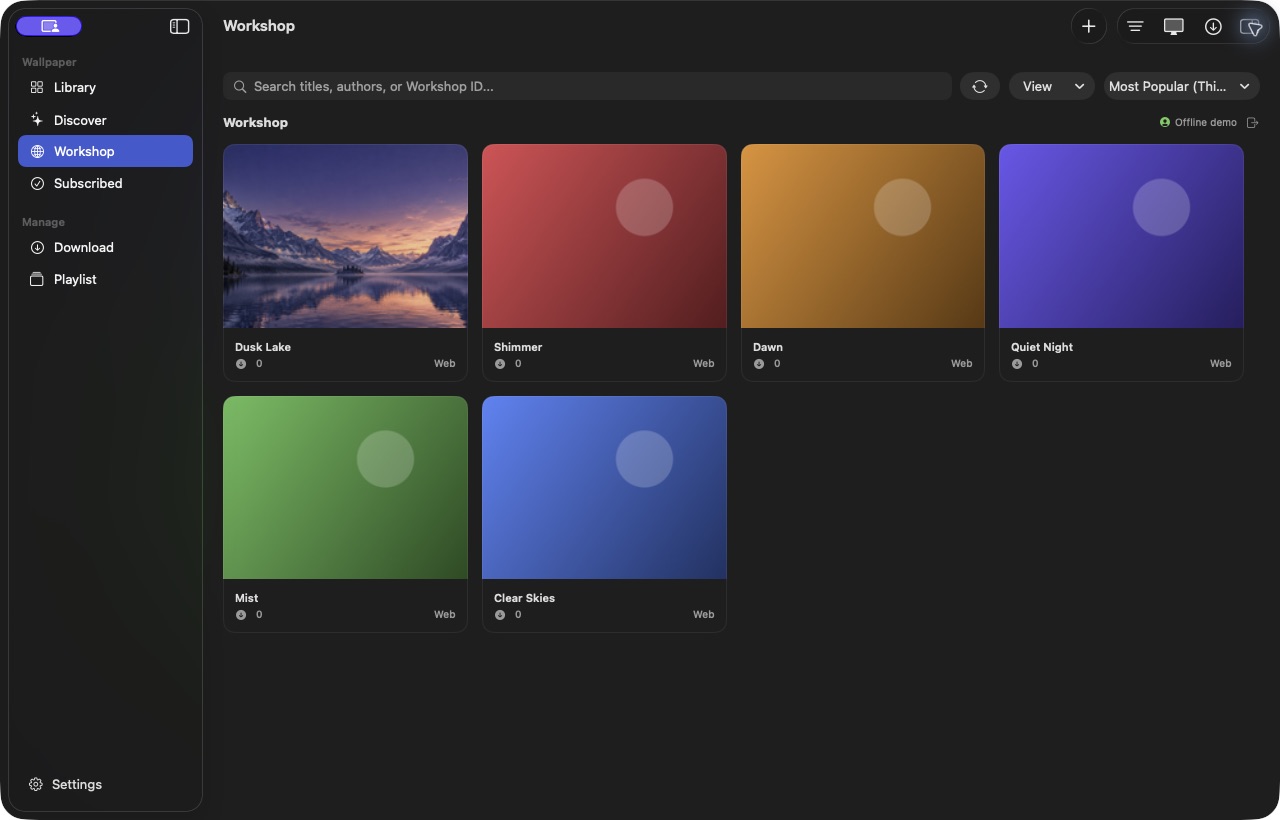
Task: Click the Clear Skies title text
Action: coord(524,598)
